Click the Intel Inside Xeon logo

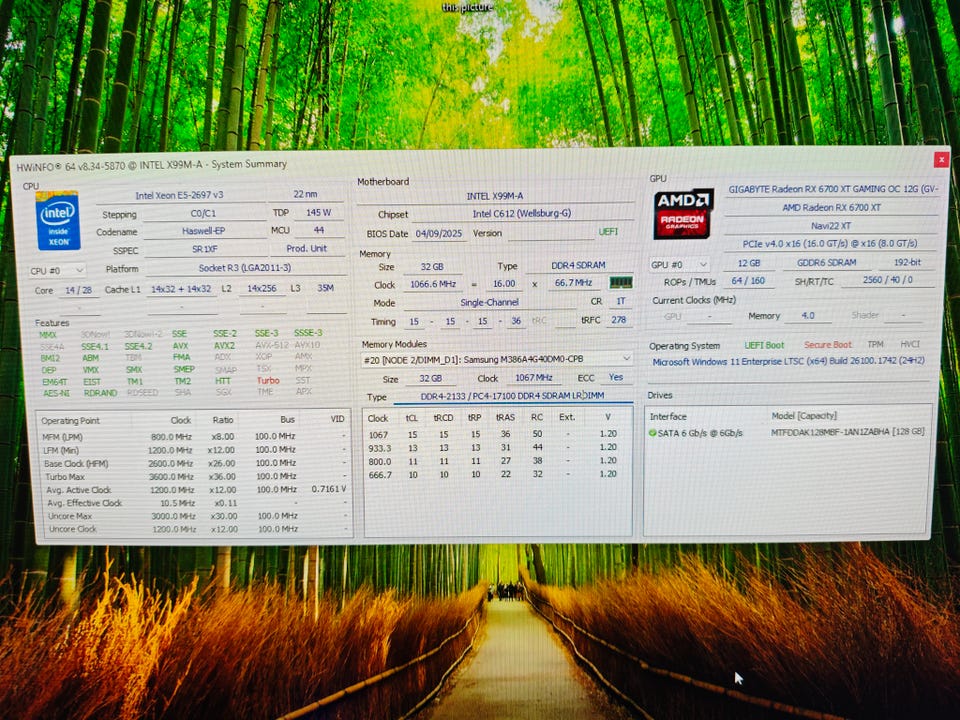point(58,220)
